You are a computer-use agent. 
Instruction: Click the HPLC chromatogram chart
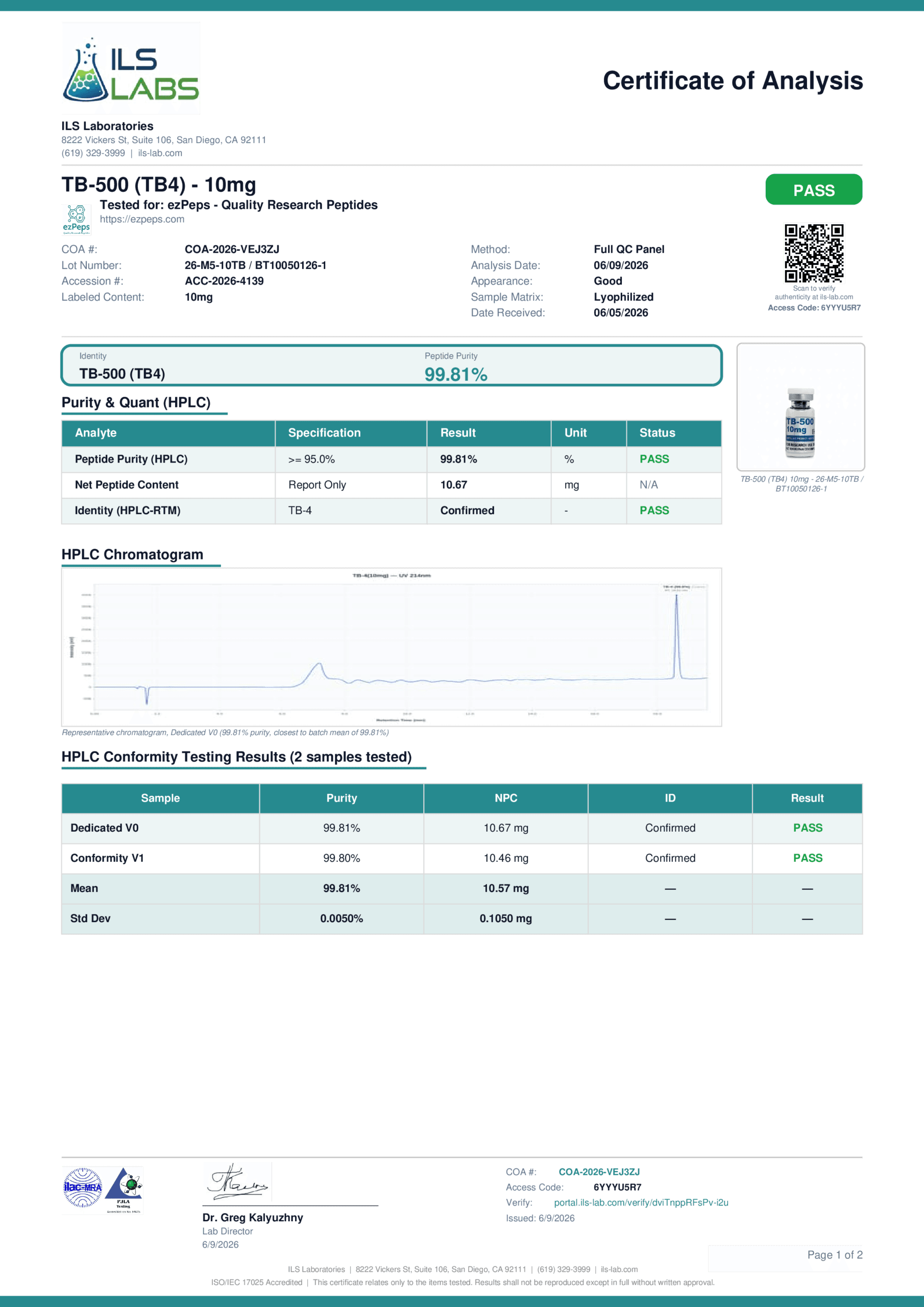pos(392,647)
